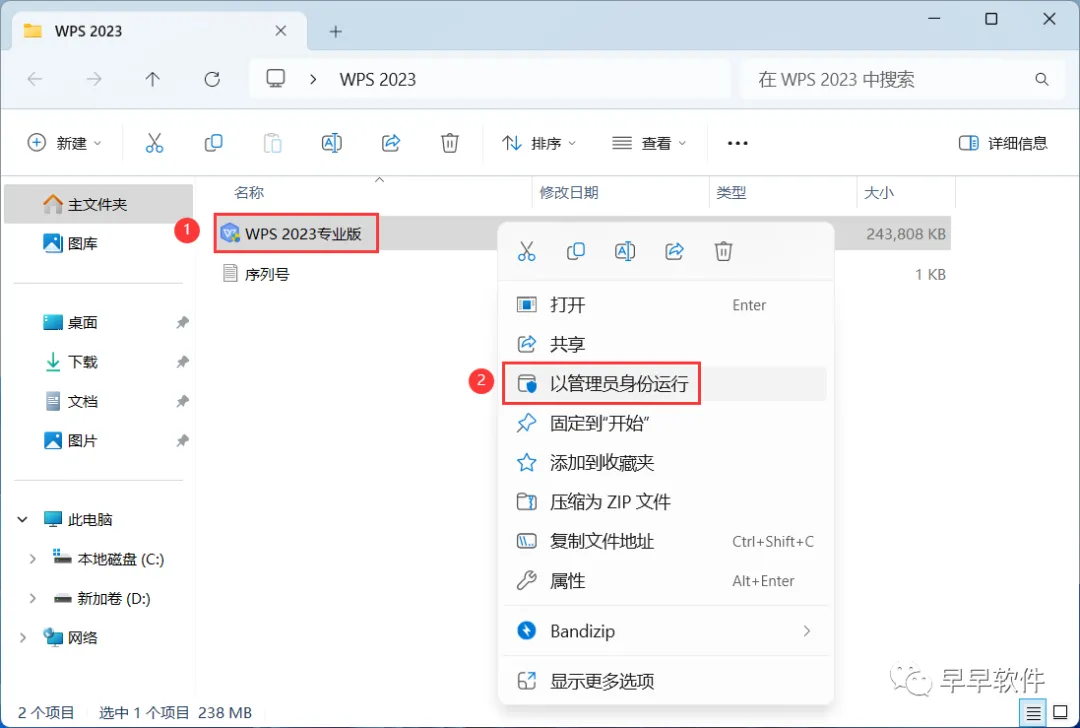The height and width of the screenshot is (728, 1080).
Task: Sort by 类型 column header
Action: [x=731, y=192]
